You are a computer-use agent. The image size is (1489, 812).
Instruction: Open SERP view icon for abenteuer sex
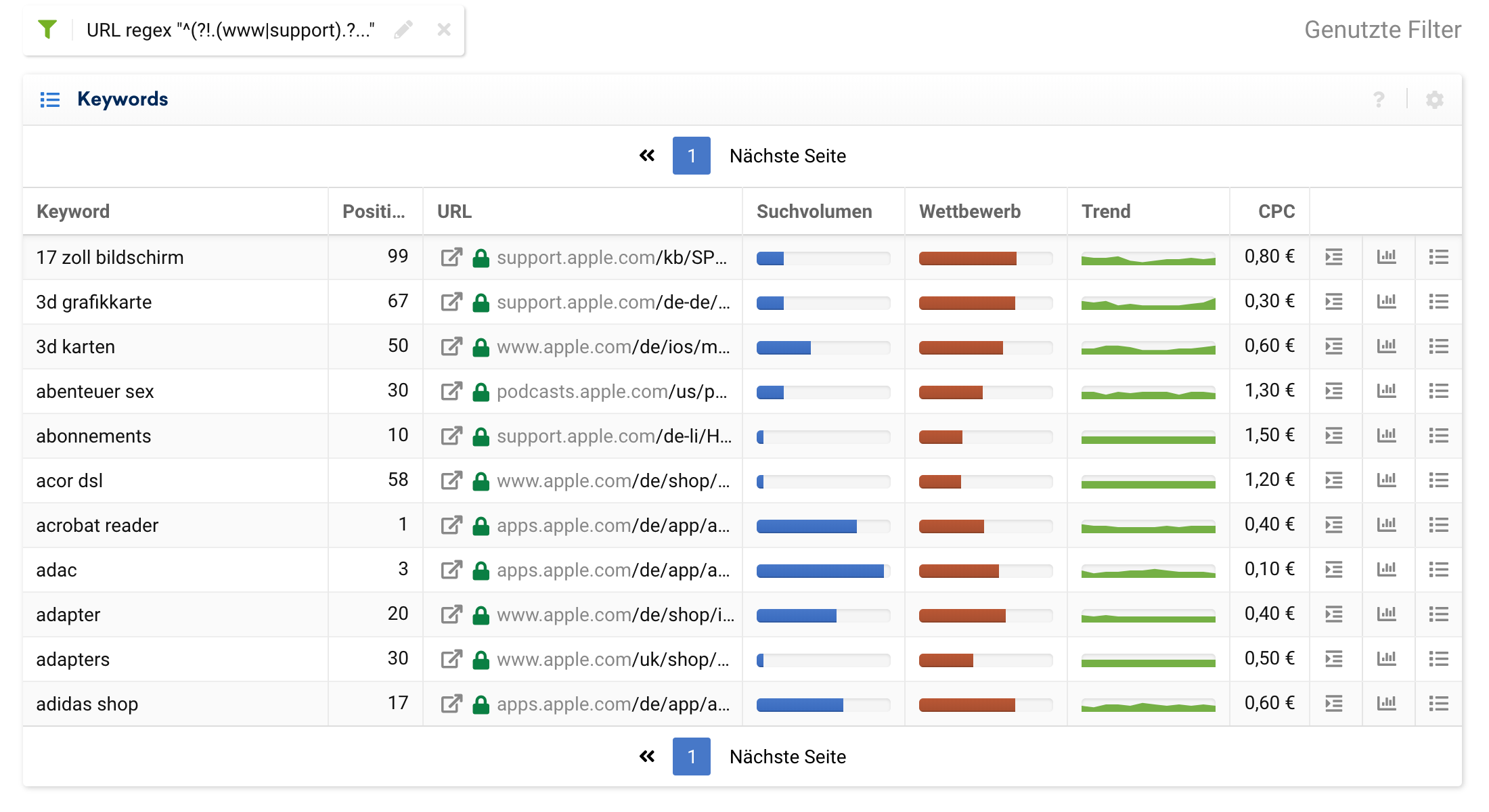[x=1334, y=391]
